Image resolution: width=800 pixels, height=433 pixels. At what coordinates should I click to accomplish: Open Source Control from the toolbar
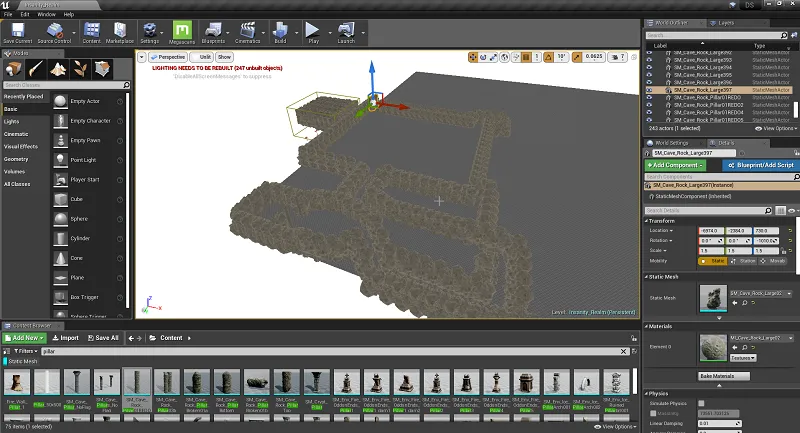pos(55,31)
